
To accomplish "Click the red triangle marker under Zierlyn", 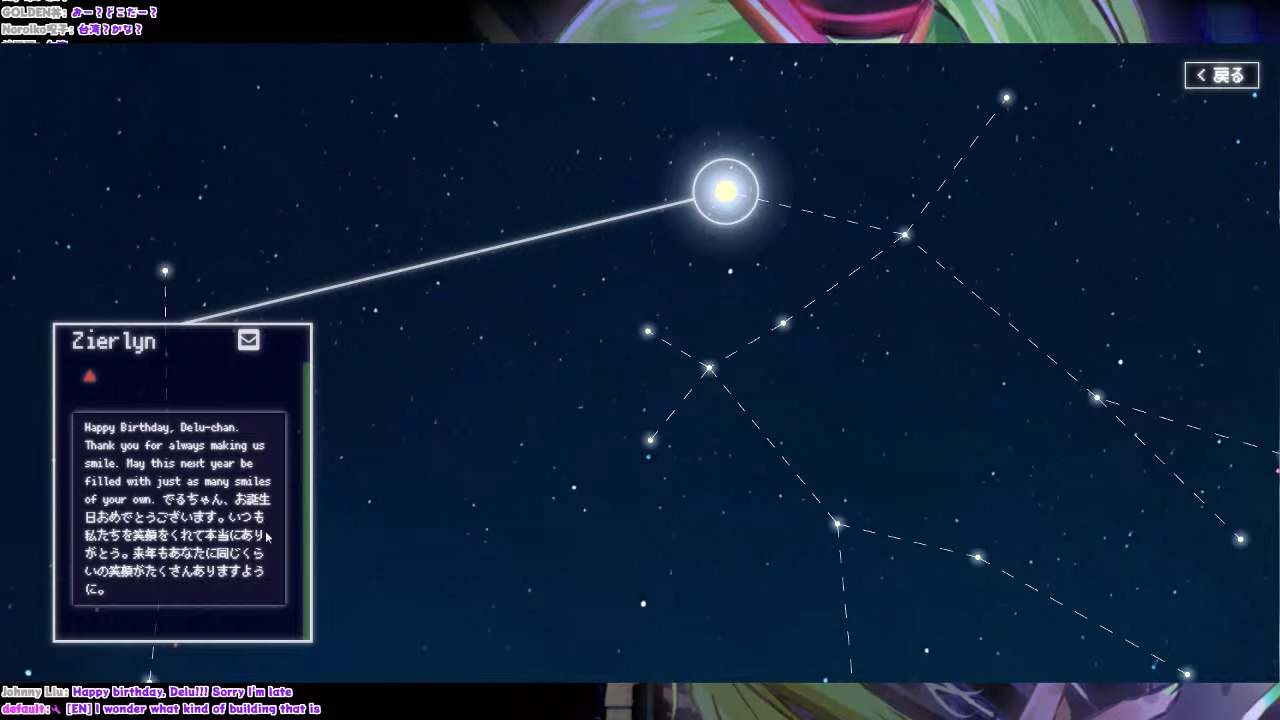I will click(x=89, y=376).
